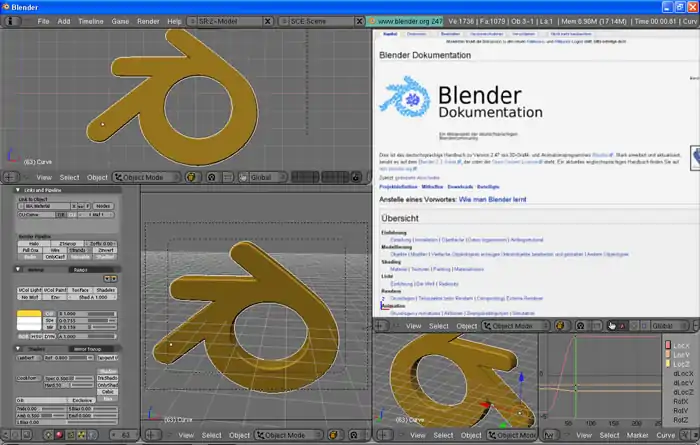Open draw type icon in middle 3D view header
Image resolution: width=700 pixels, height=445 pixels.
click(333, 435)
